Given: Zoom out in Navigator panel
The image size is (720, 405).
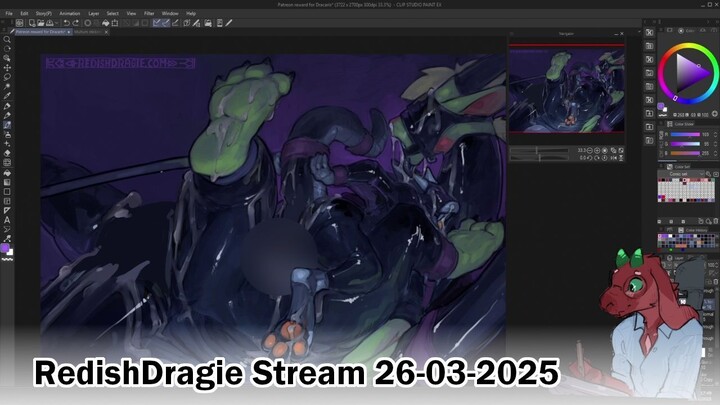Looking at the screenshot, I should 590,151.
